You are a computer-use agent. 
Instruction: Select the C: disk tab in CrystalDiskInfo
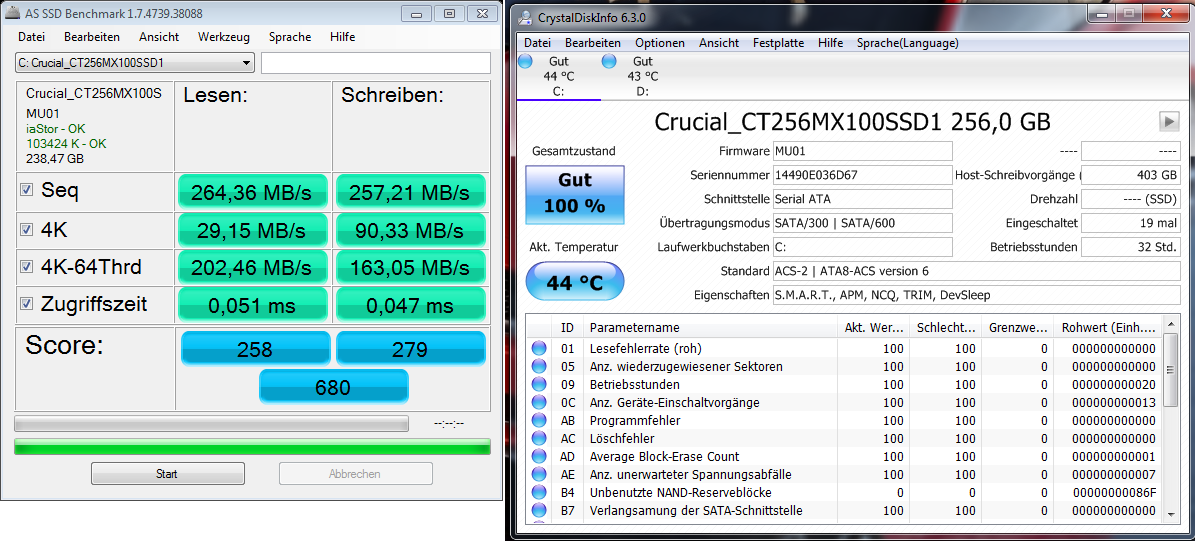(x=558, y=76)
